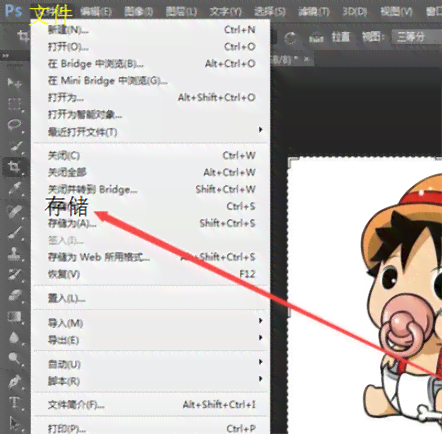Select the Rectangular Marquee tool

pos(14,104)
